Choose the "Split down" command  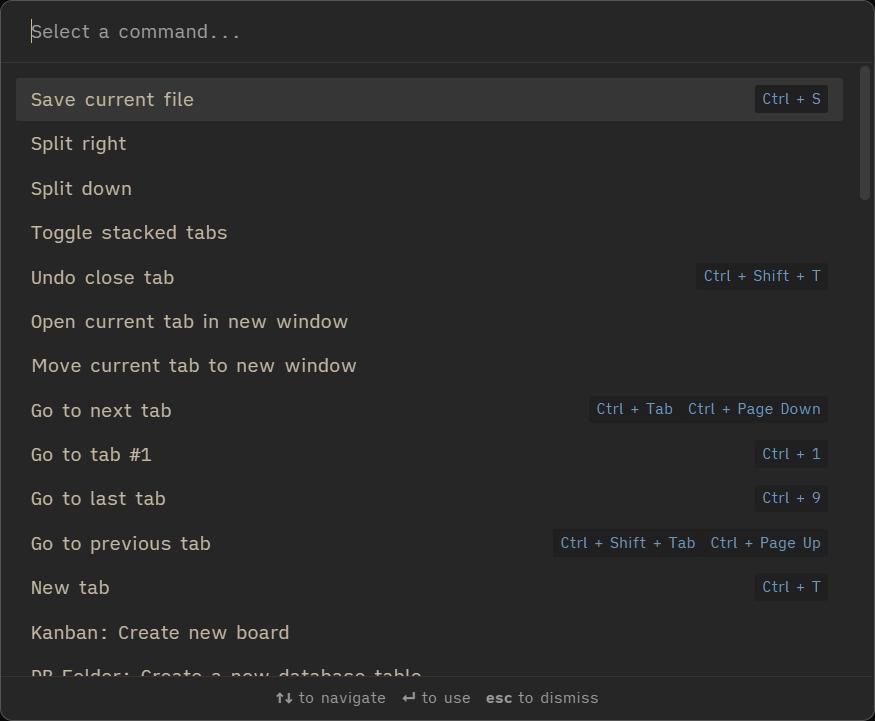(81, 188)
